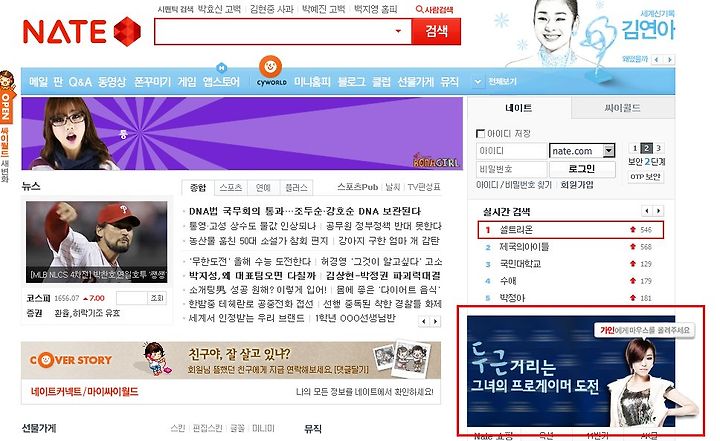
Task: Click the COVER STORY banner
Action: click(x=231, y=360)
